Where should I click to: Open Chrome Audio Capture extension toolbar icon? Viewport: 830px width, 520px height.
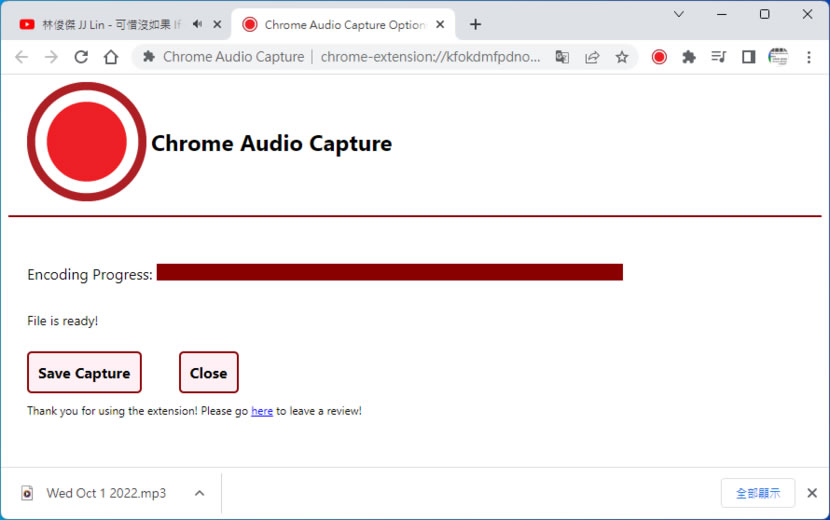[x=659, y=57]
